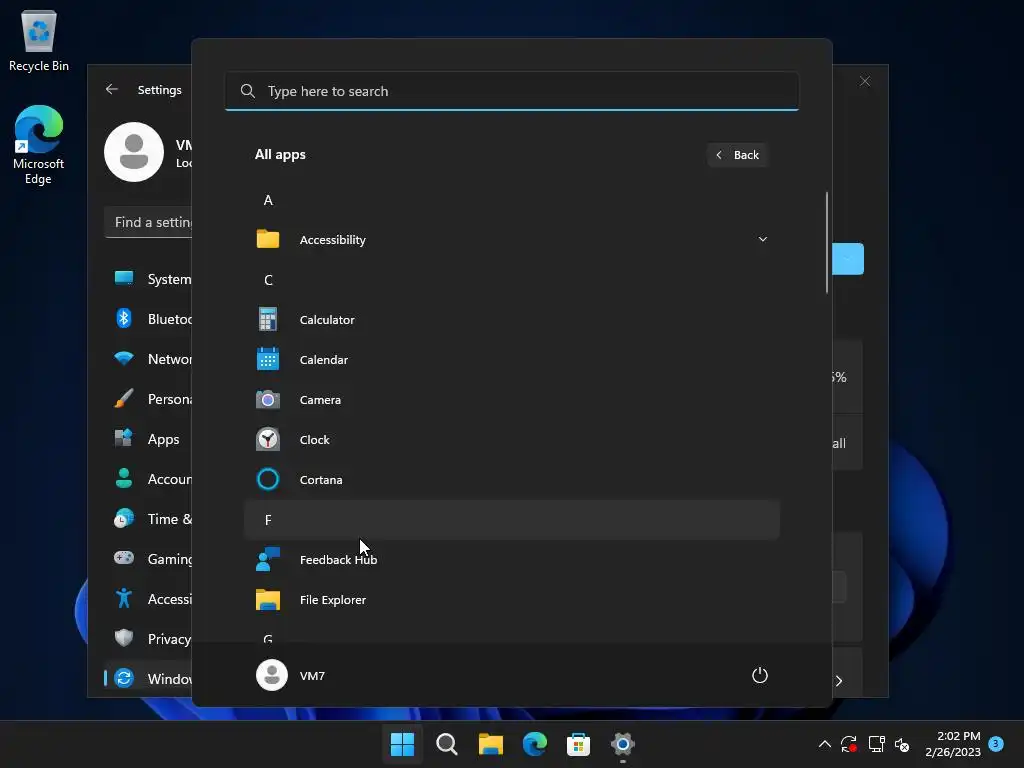This screenshot has width=1024, height=768.
Task: Open File Explorer from the taskbar
Action: tap(490, 744)
